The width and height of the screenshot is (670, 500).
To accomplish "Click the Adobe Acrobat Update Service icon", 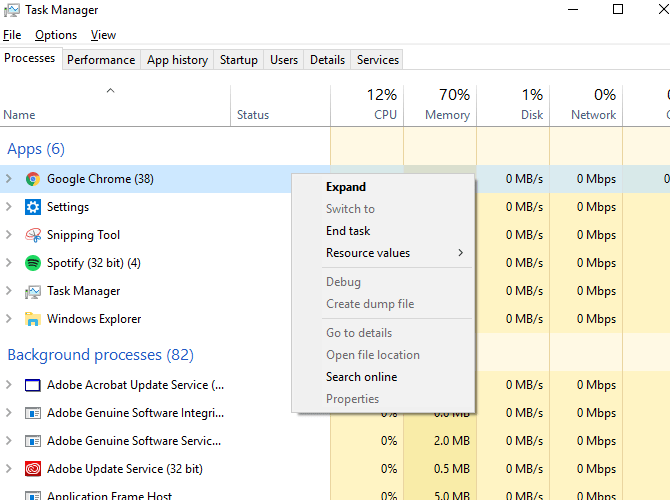I will pyautogui.click(x=32, y=385).
